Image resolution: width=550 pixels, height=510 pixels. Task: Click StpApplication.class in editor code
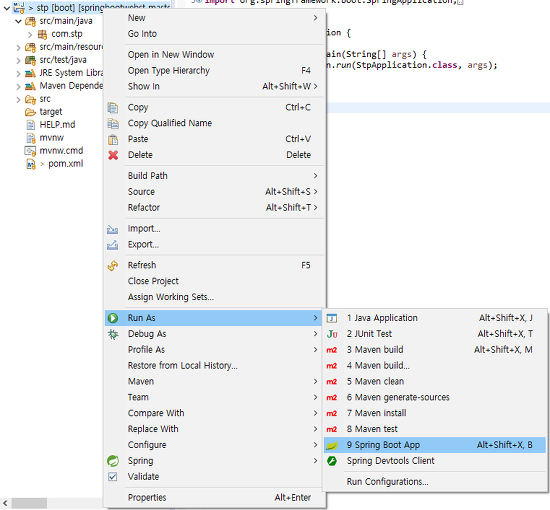pyautogui.click(x=407, y=65)
